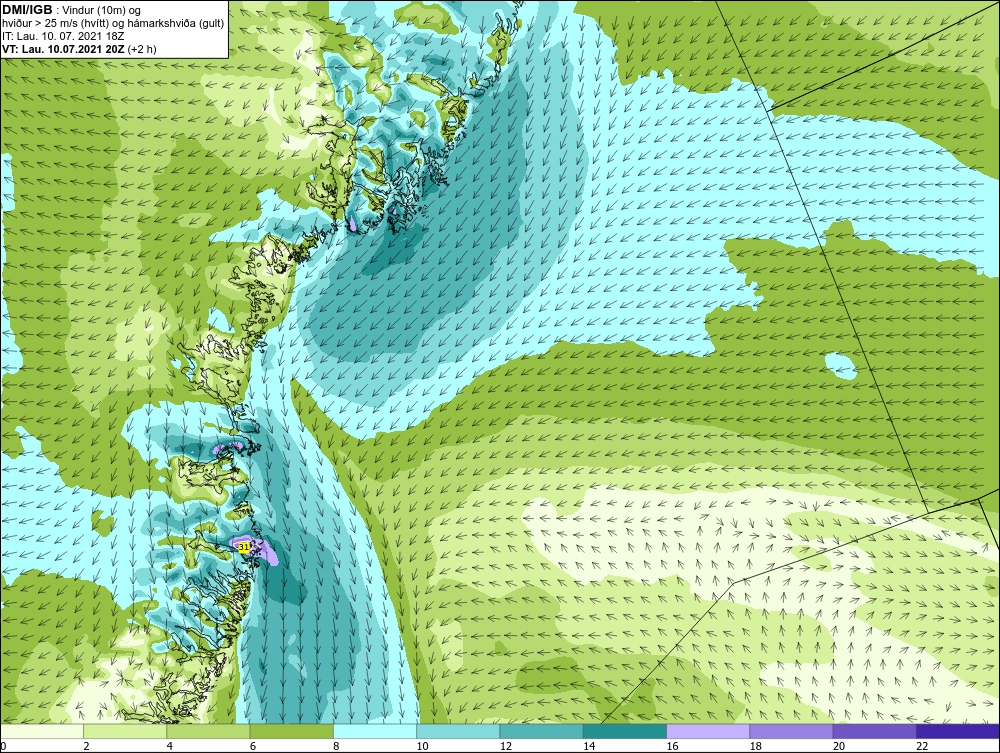Click the yellow 31 gust marker

tap(244, 547)
